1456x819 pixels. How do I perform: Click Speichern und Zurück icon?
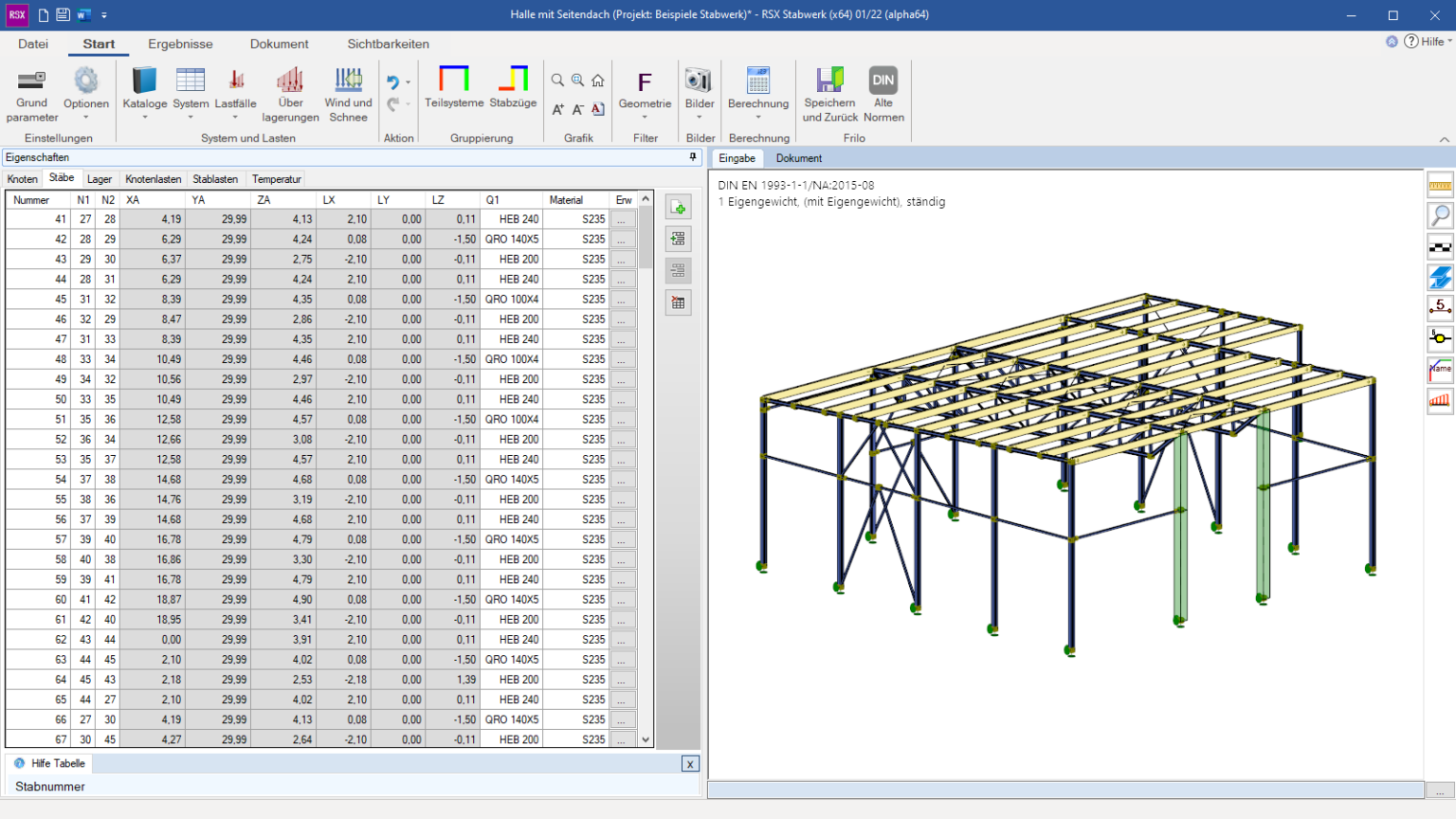(829, 81)
